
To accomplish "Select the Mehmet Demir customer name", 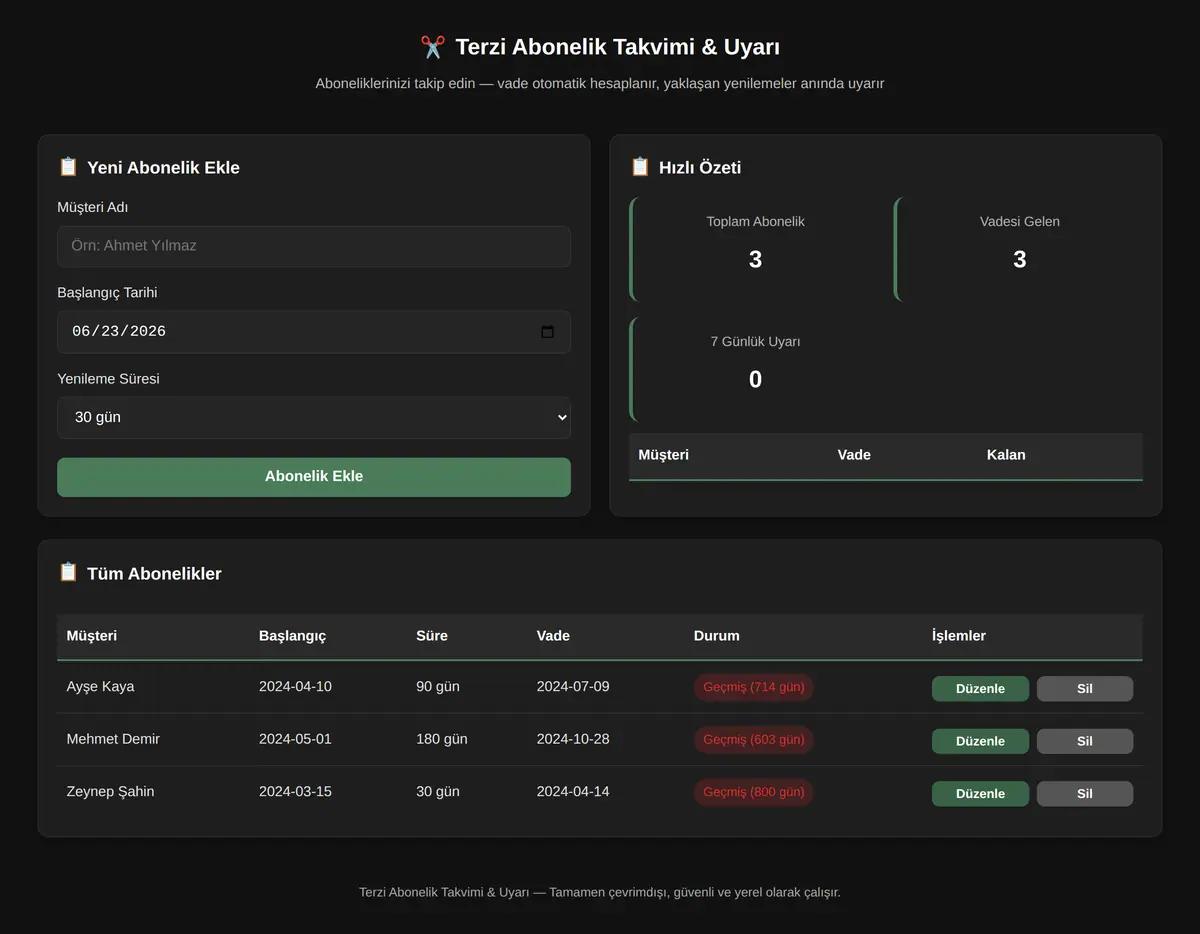I will [113, 739].
